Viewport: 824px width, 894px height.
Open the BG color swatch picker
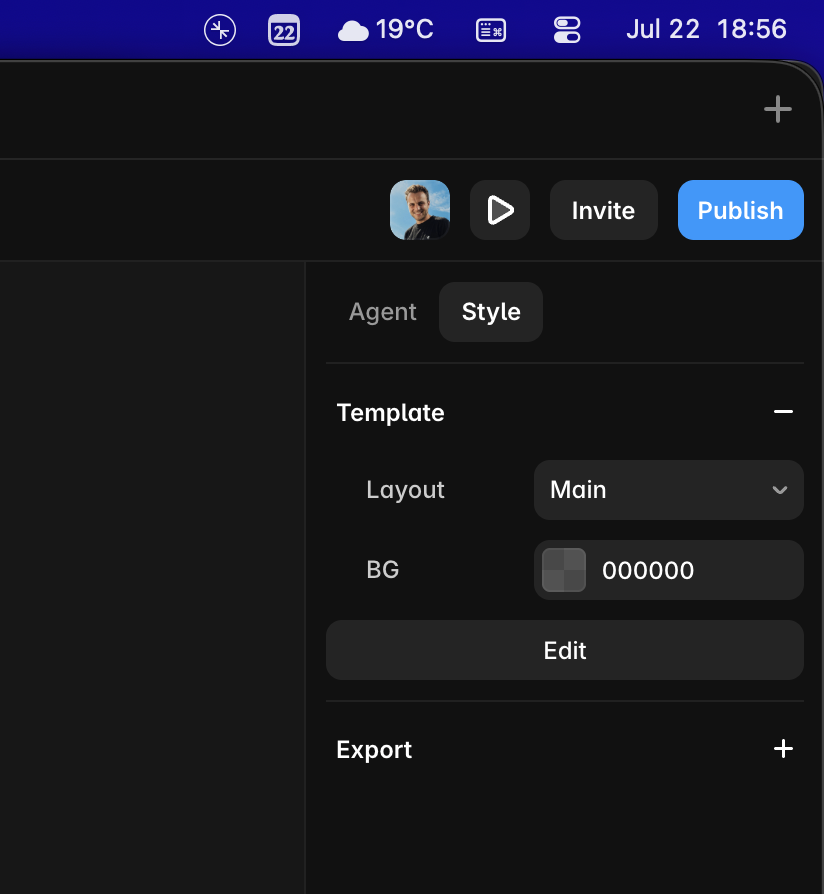564,570
